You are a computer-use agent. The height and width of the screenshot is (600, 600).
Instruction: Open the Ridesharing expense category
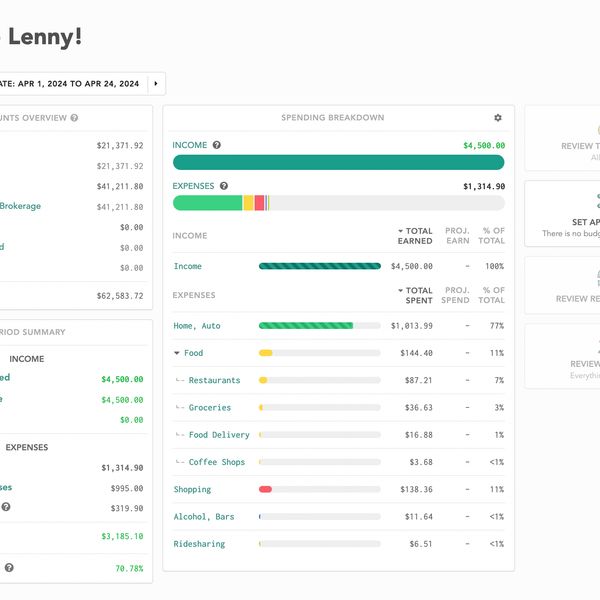pos(199,544)
